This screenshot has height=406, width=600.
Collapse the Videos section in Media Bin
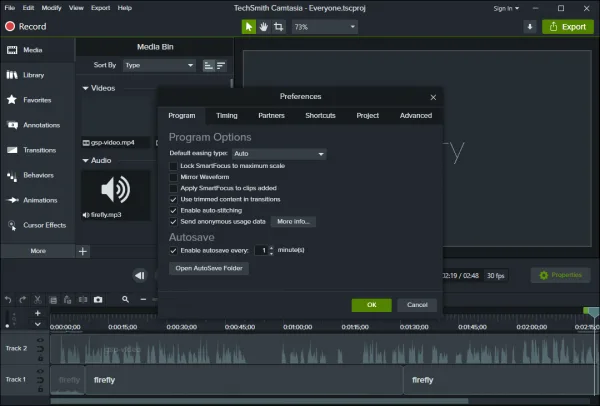click(85, 88)
